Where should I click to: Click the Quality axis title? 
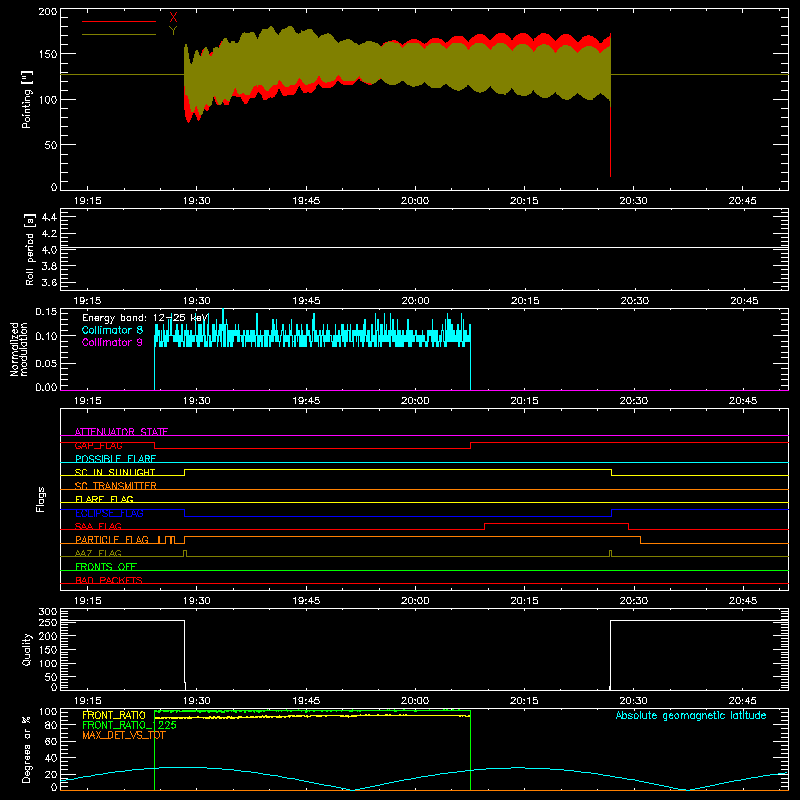coord(27,649)
